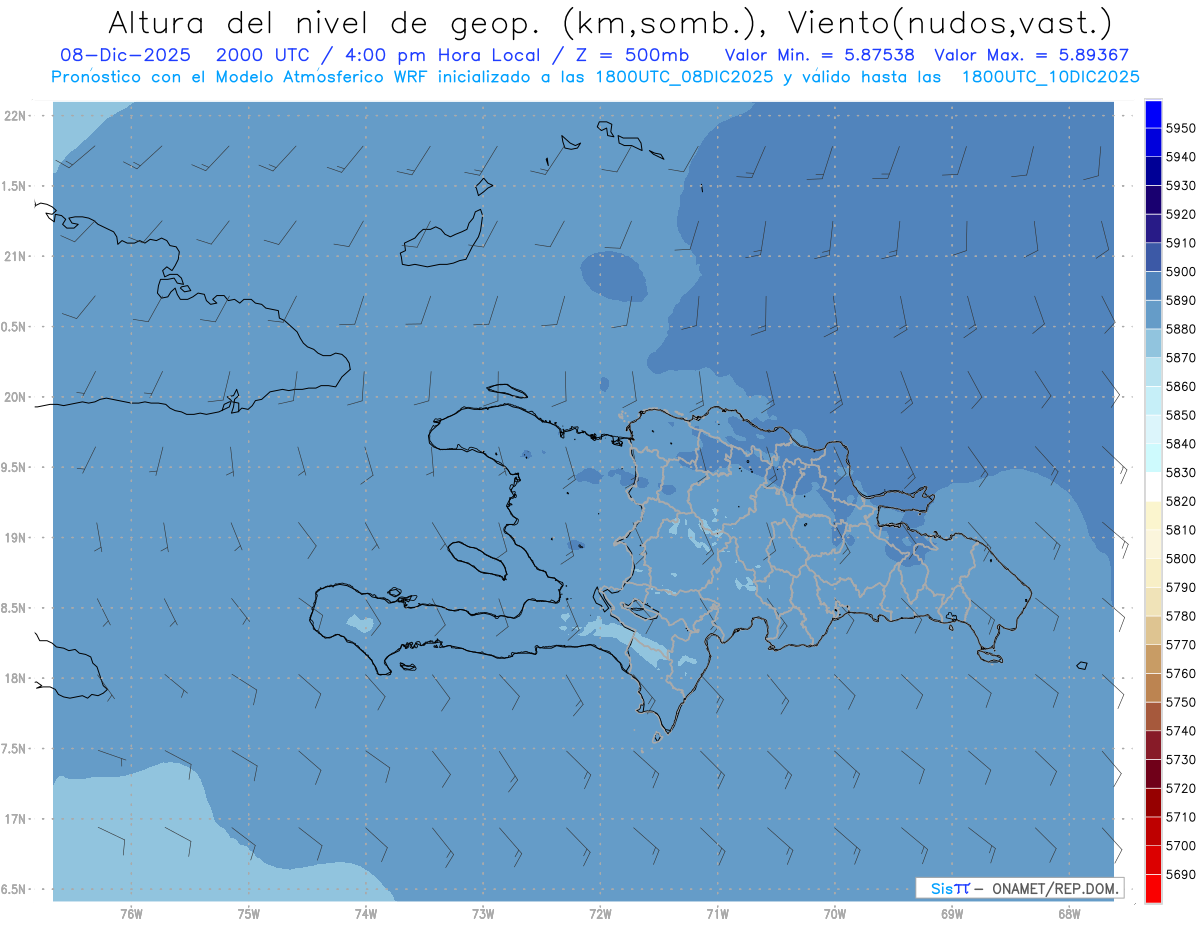Screen dimensions: 1200x927
Task: Click 'Valor Max. = 5.89367' text
Action: (x=1031, y=56)
